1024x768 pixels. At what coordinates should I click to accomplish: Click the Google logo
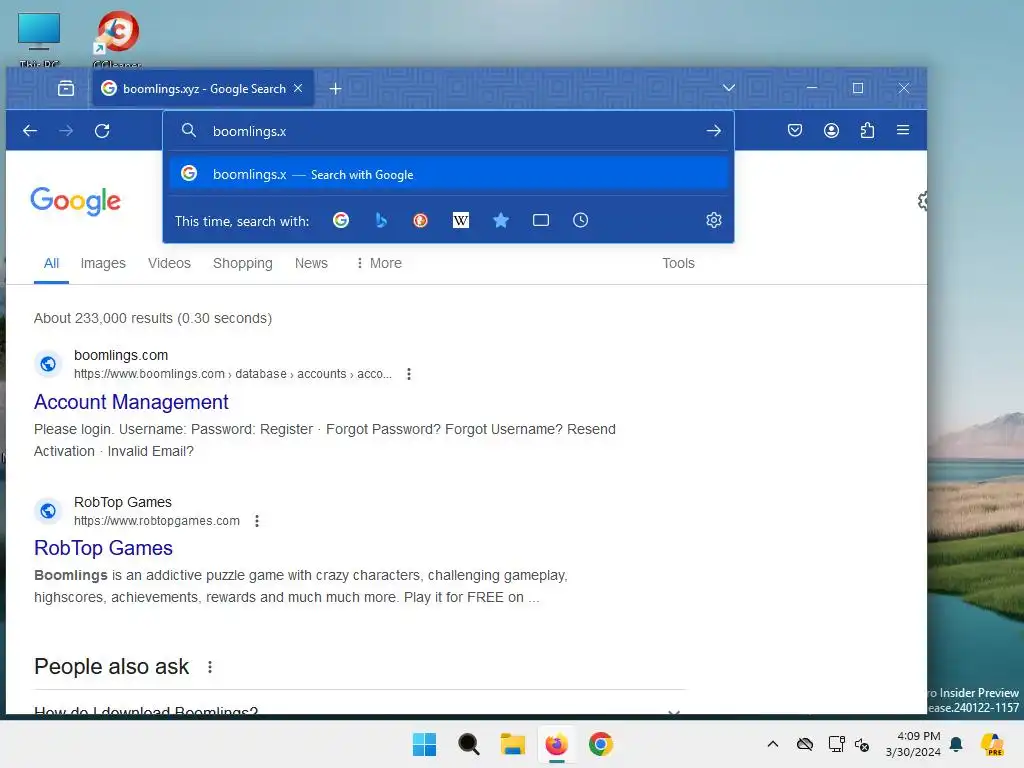click(76, 201)
